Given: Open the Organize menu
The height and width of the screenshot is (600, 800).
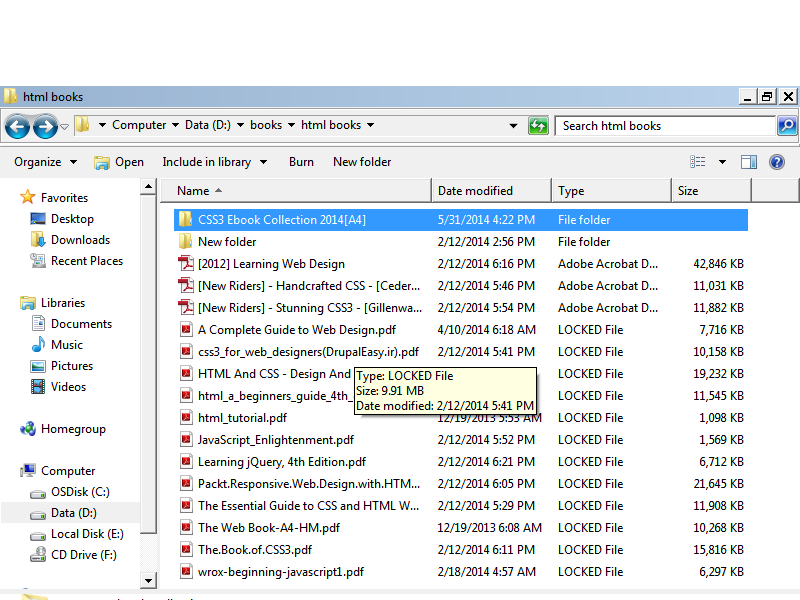Looking at the screenshot, I should click(45, 162).
